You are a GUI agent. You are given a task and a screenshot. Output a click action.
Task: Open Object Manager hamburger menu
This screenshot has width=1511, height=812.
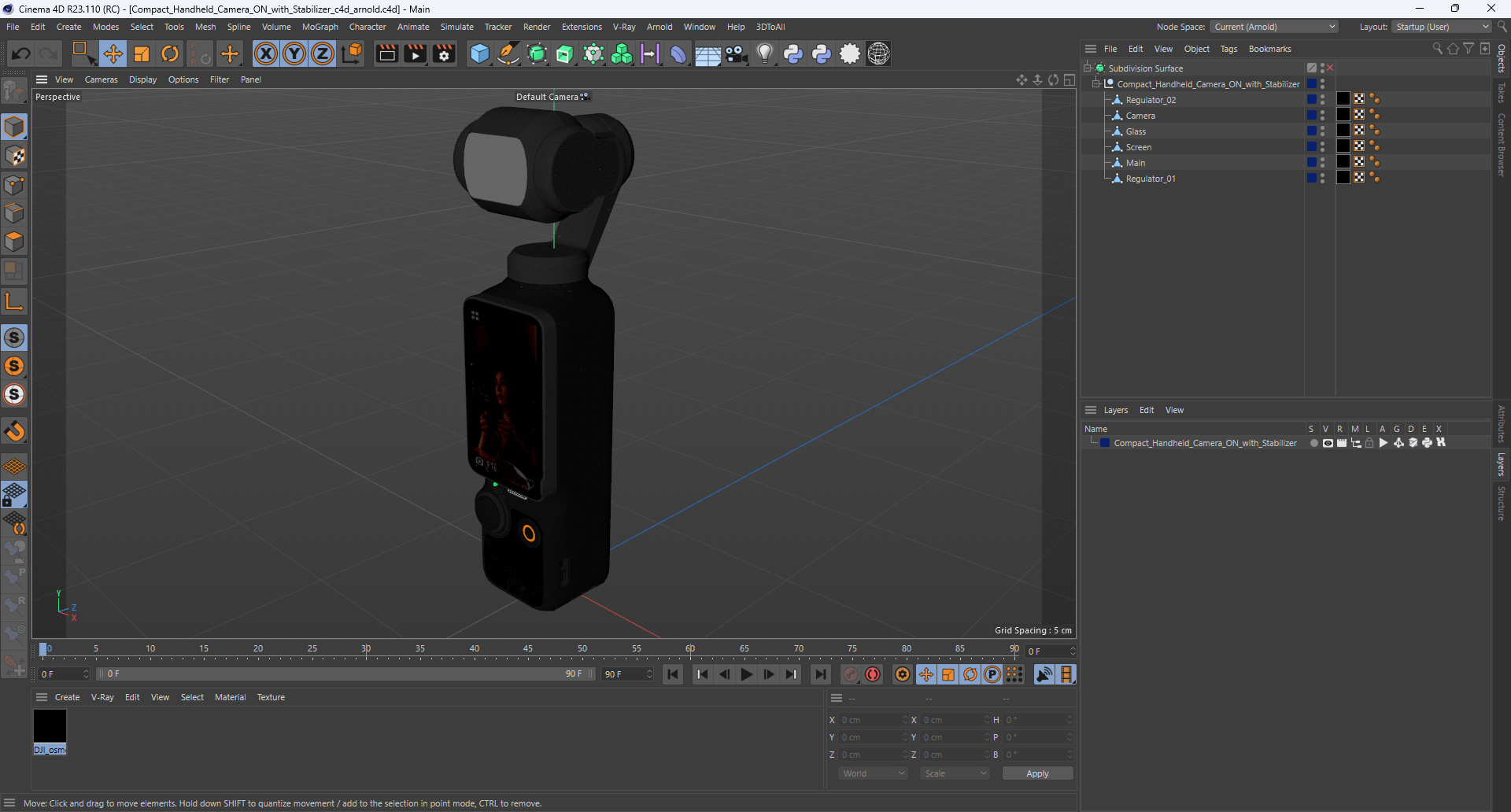1091,49
